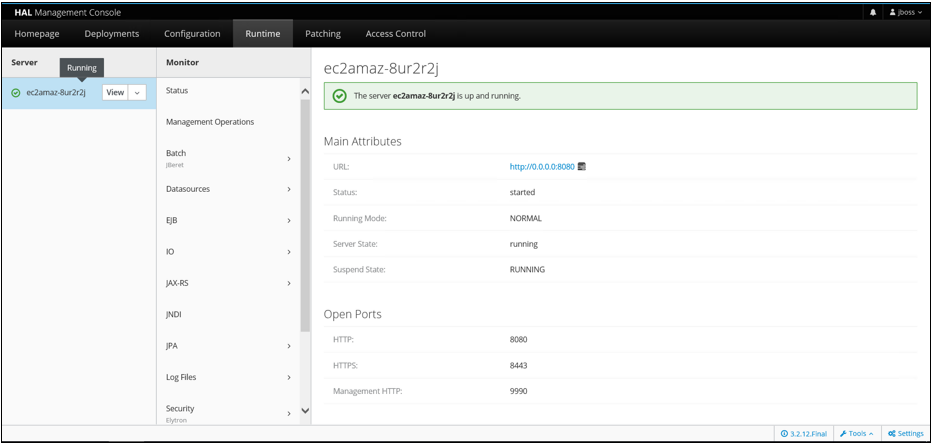934x444 pixels.
Task: Click the Monitor column scrollbar thumb
Action: (305, 216)
